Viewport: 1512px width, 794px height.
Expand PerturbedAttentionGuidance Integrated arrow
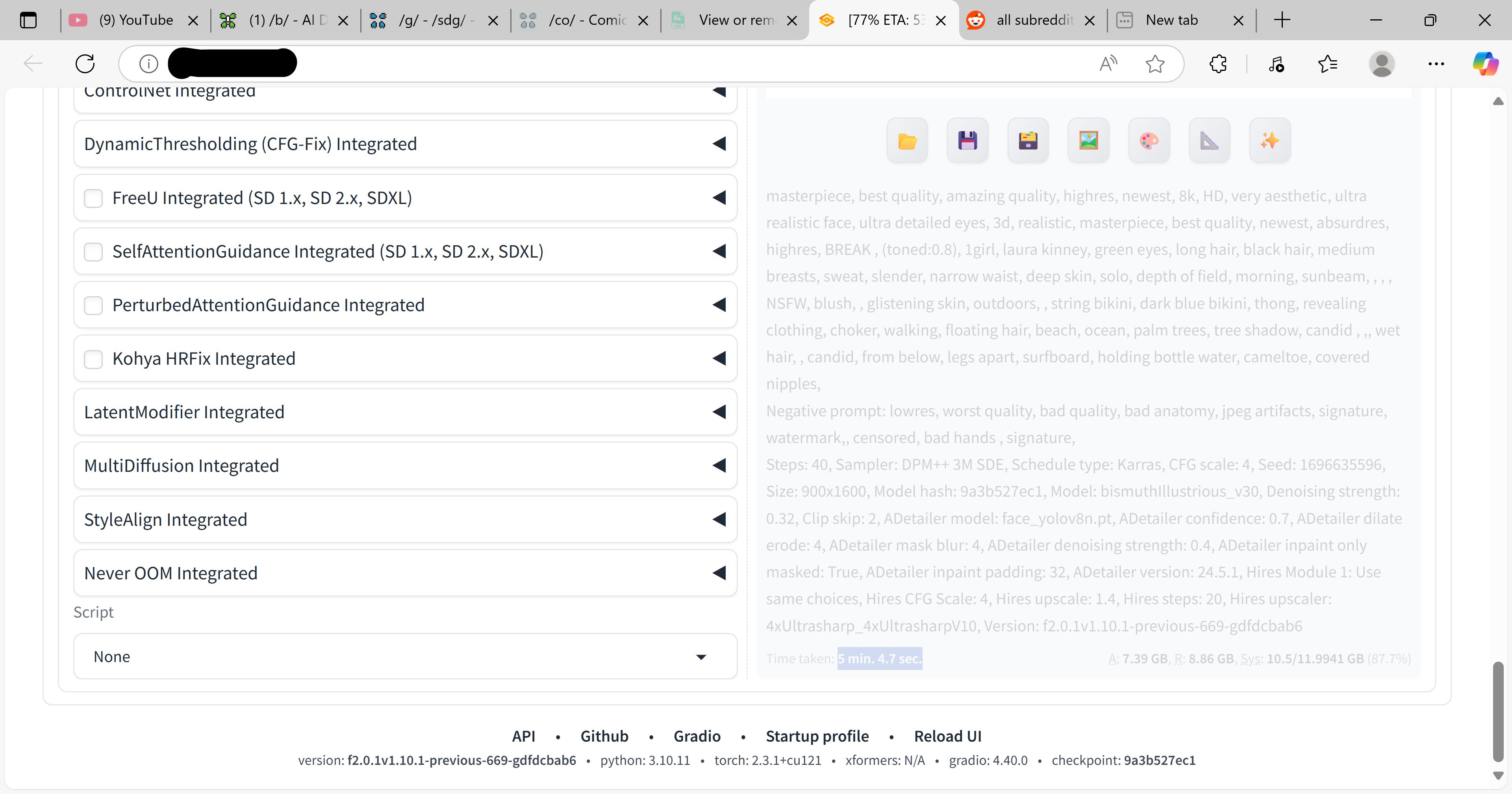(720, 305)
